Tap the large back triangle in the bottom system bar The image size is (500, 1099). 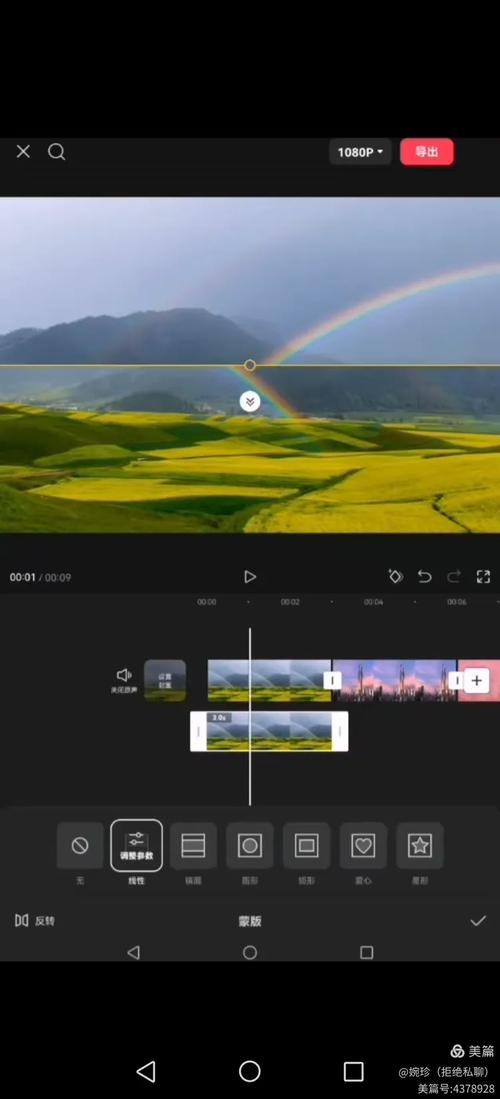[x=146, y=1071]
